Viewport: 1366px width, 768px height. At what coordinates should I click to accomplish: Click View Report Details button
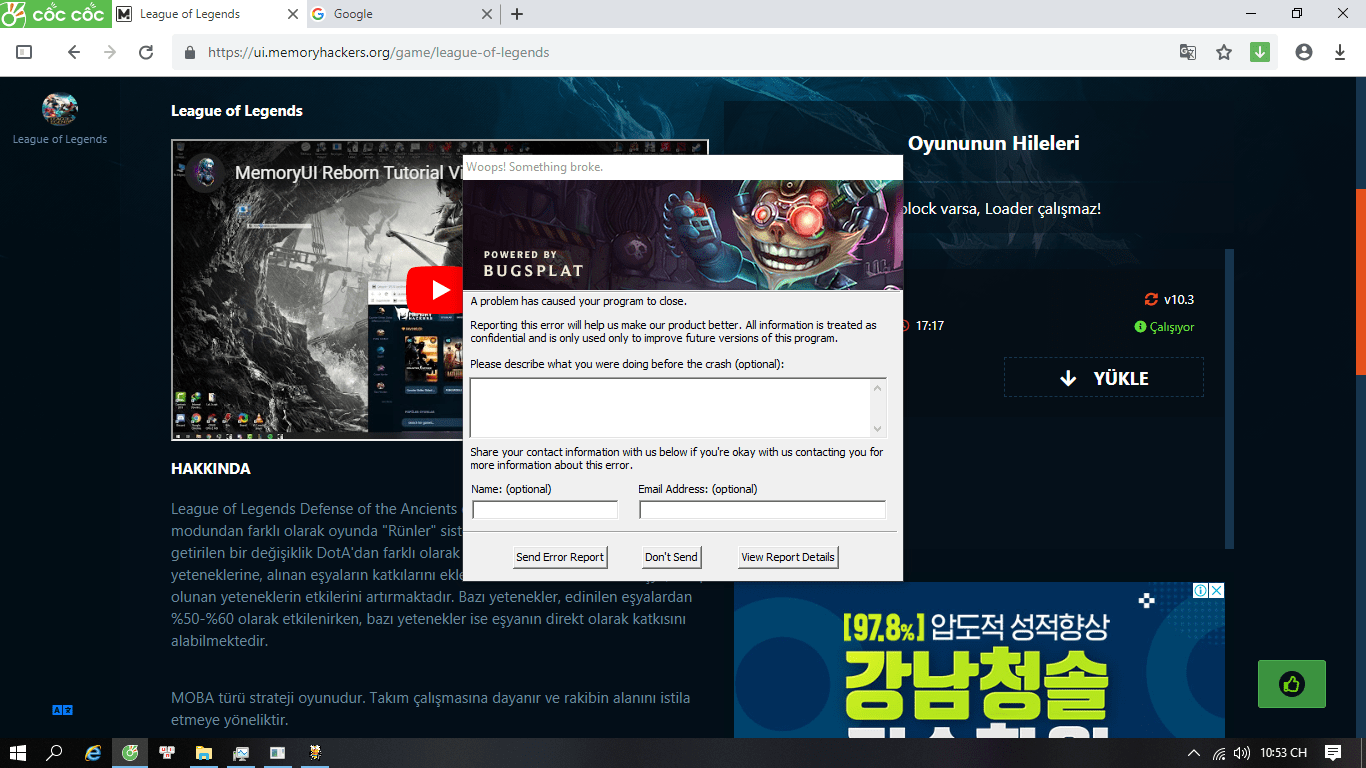(x=788, y=557)
